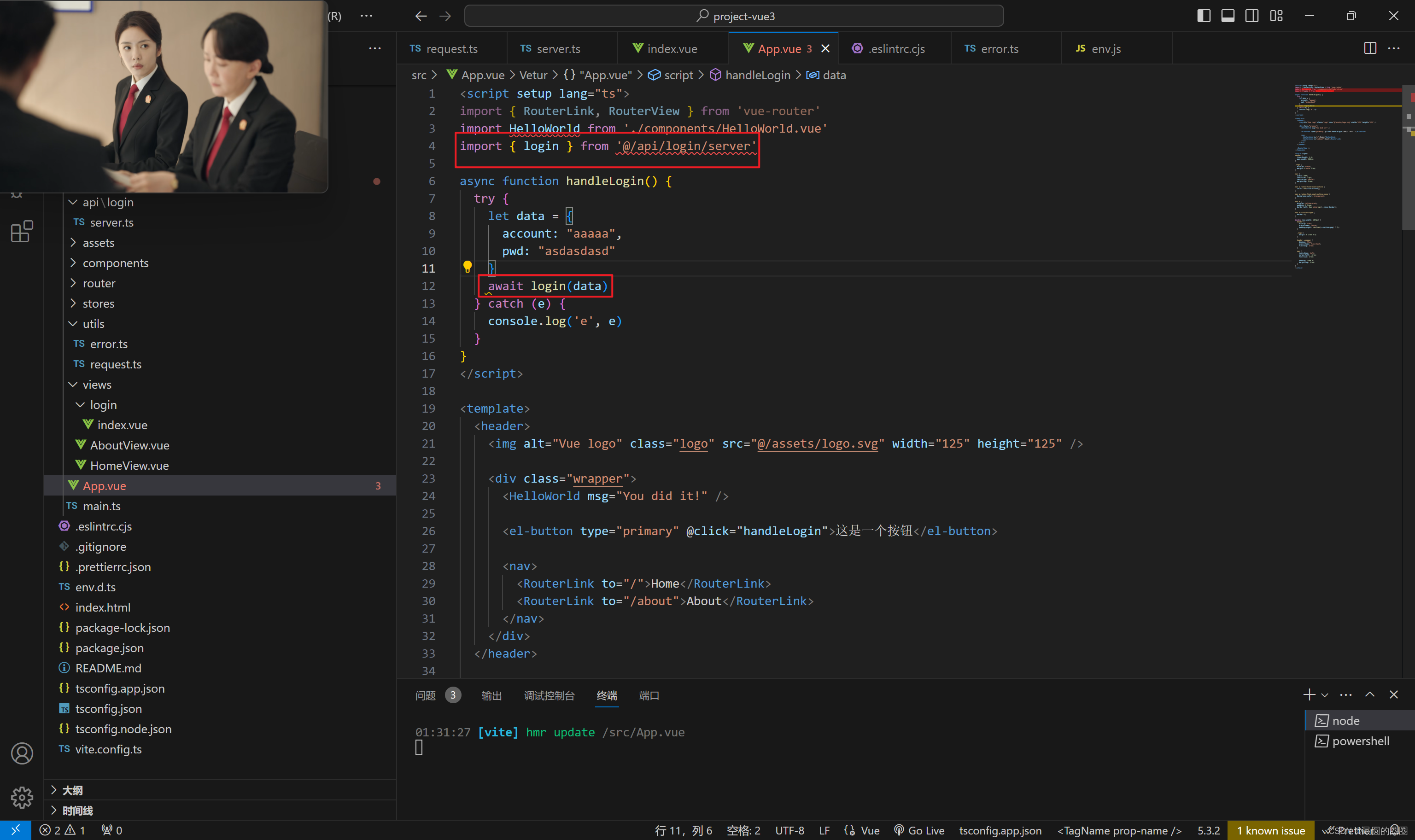1415x840 pixels.
Task: Click the customize layout icon
Action: tap(1276, 16)
